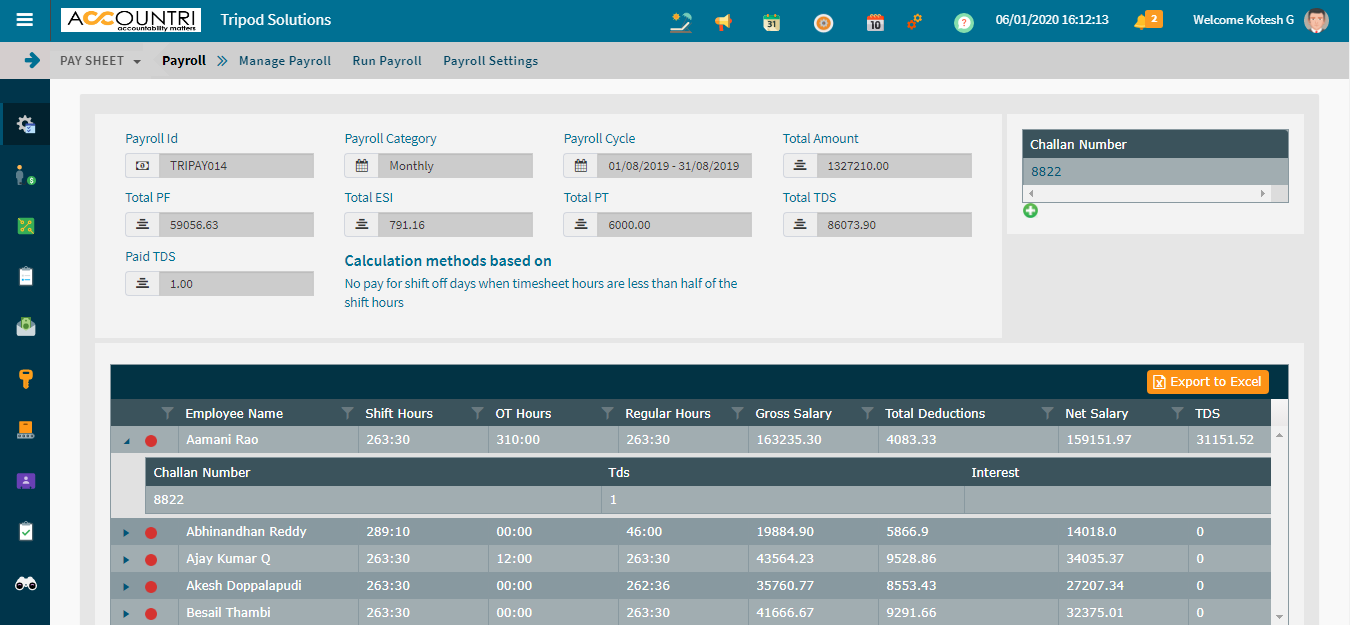
Task: Select clipboard checkmark icon in sidebar
Action: 26,532
